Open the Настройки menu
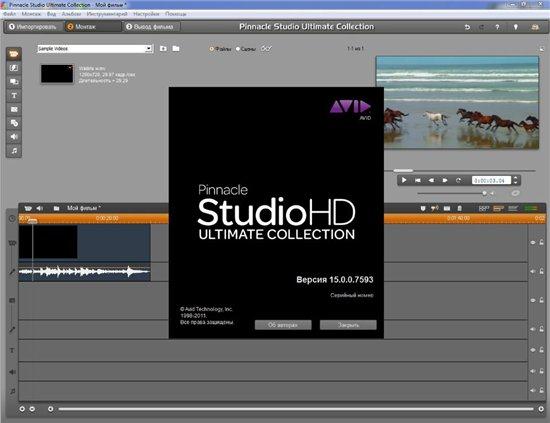The width and height of the screenshot is (550, 423). (x=146, y=14)
